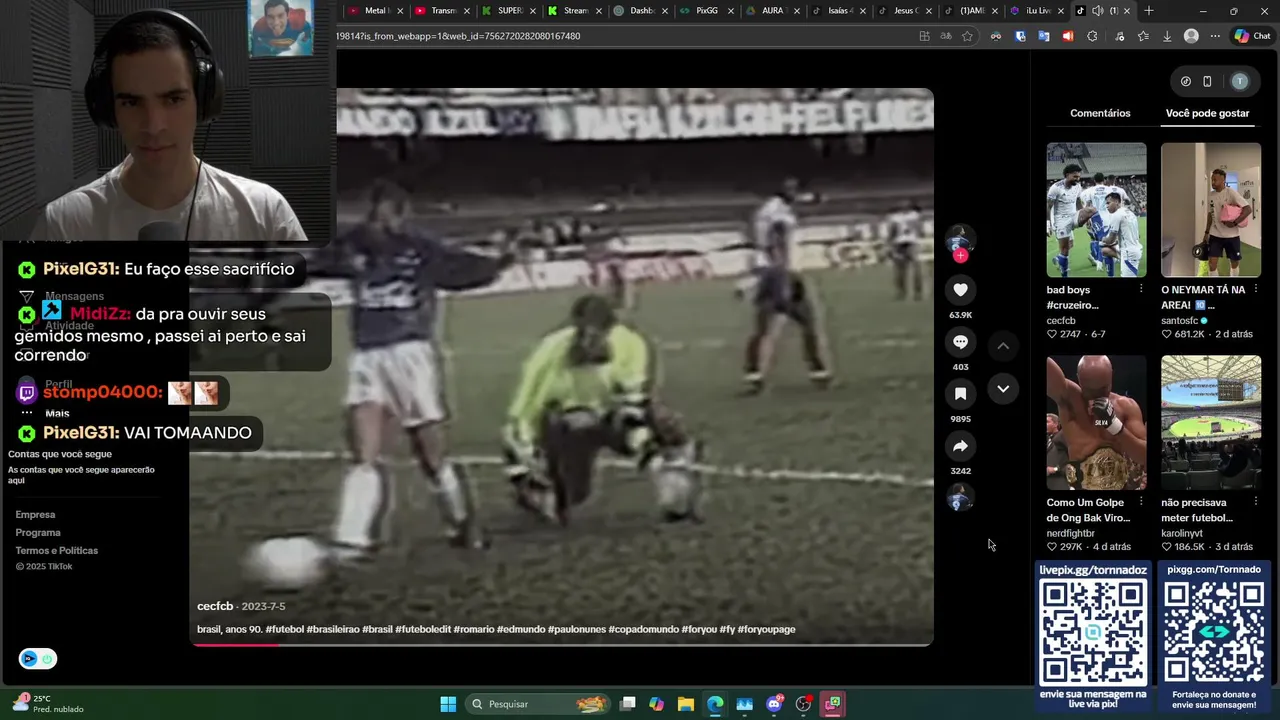
Task: Open the bad boys #cruzeiro video thumbnail
Action: pyautogui.click(x=1096, y=210)
